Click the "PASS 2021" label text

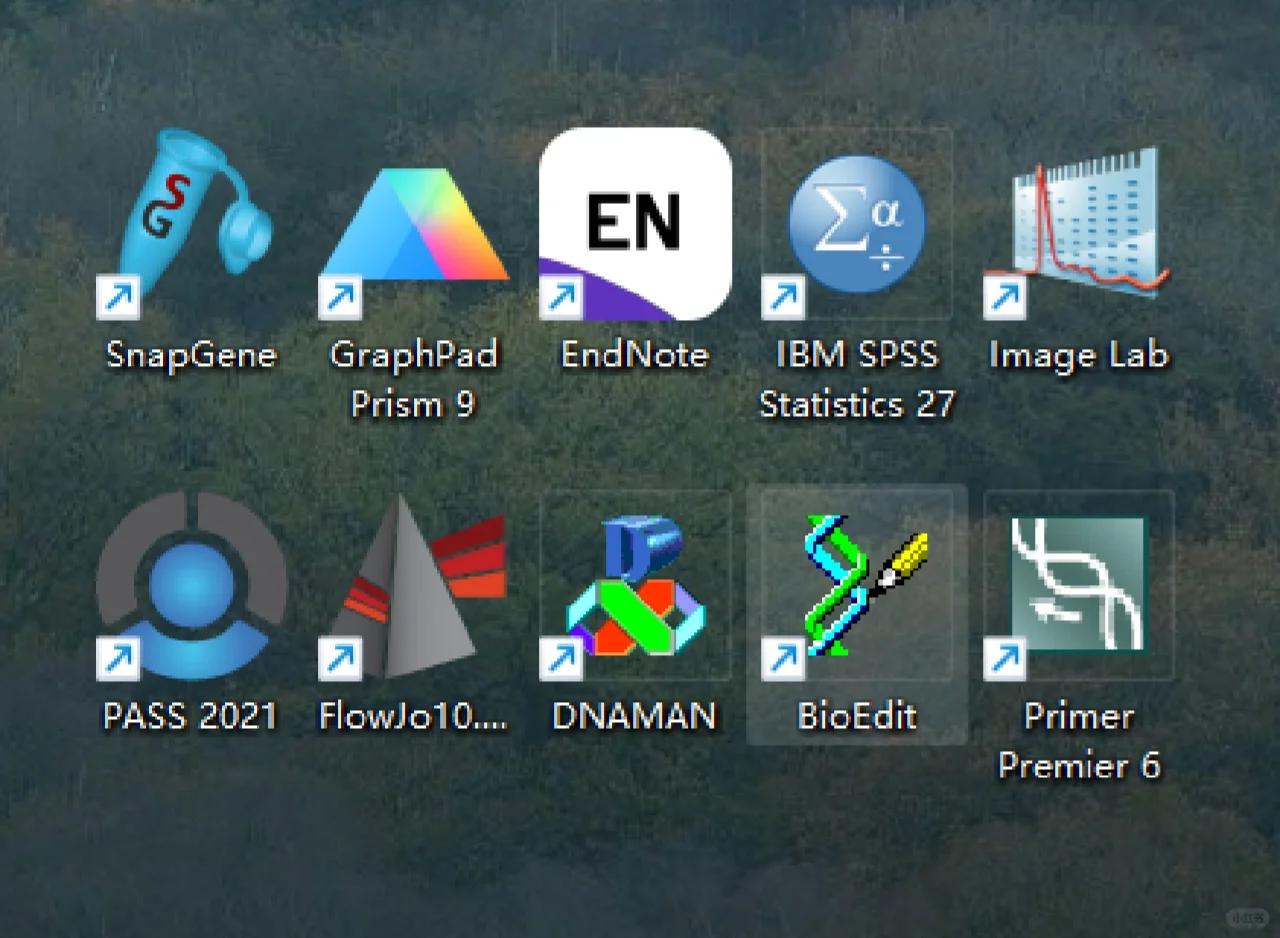coord(190,716)
